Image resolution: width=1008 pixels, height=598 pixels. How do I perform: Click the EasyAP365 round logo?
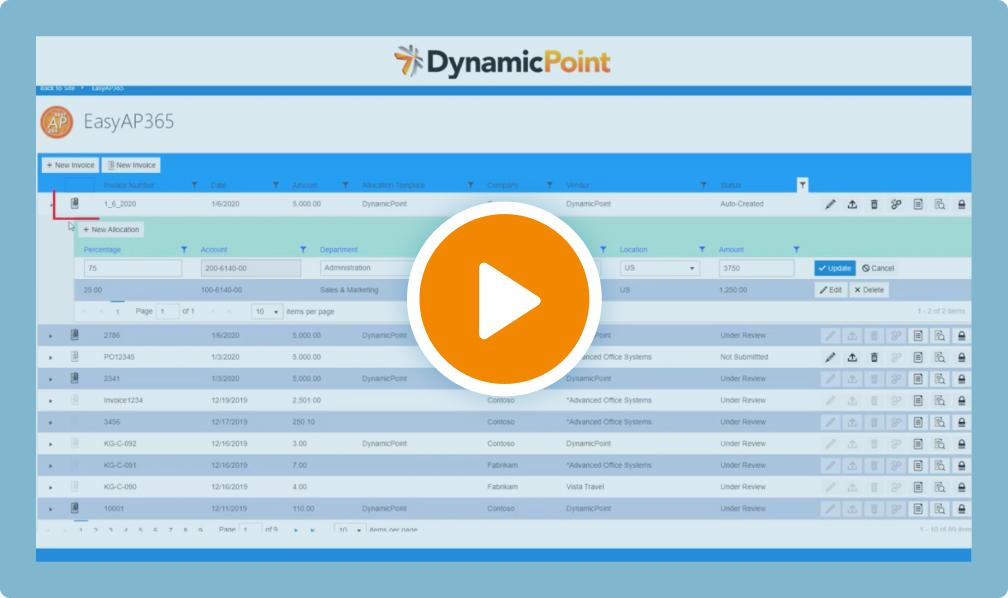coord(57,122)
